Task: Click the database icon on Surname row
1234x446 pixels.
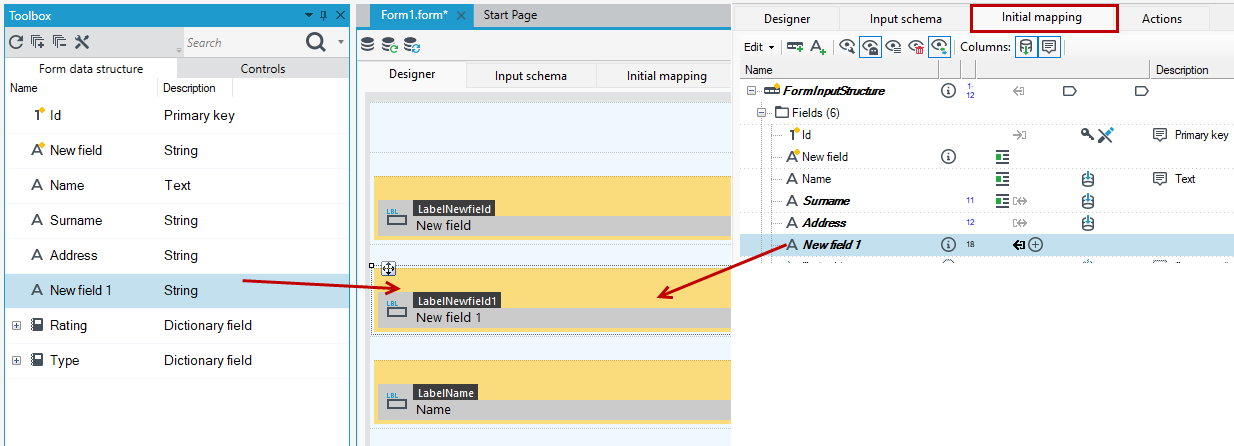Action: click(1087, 201)
